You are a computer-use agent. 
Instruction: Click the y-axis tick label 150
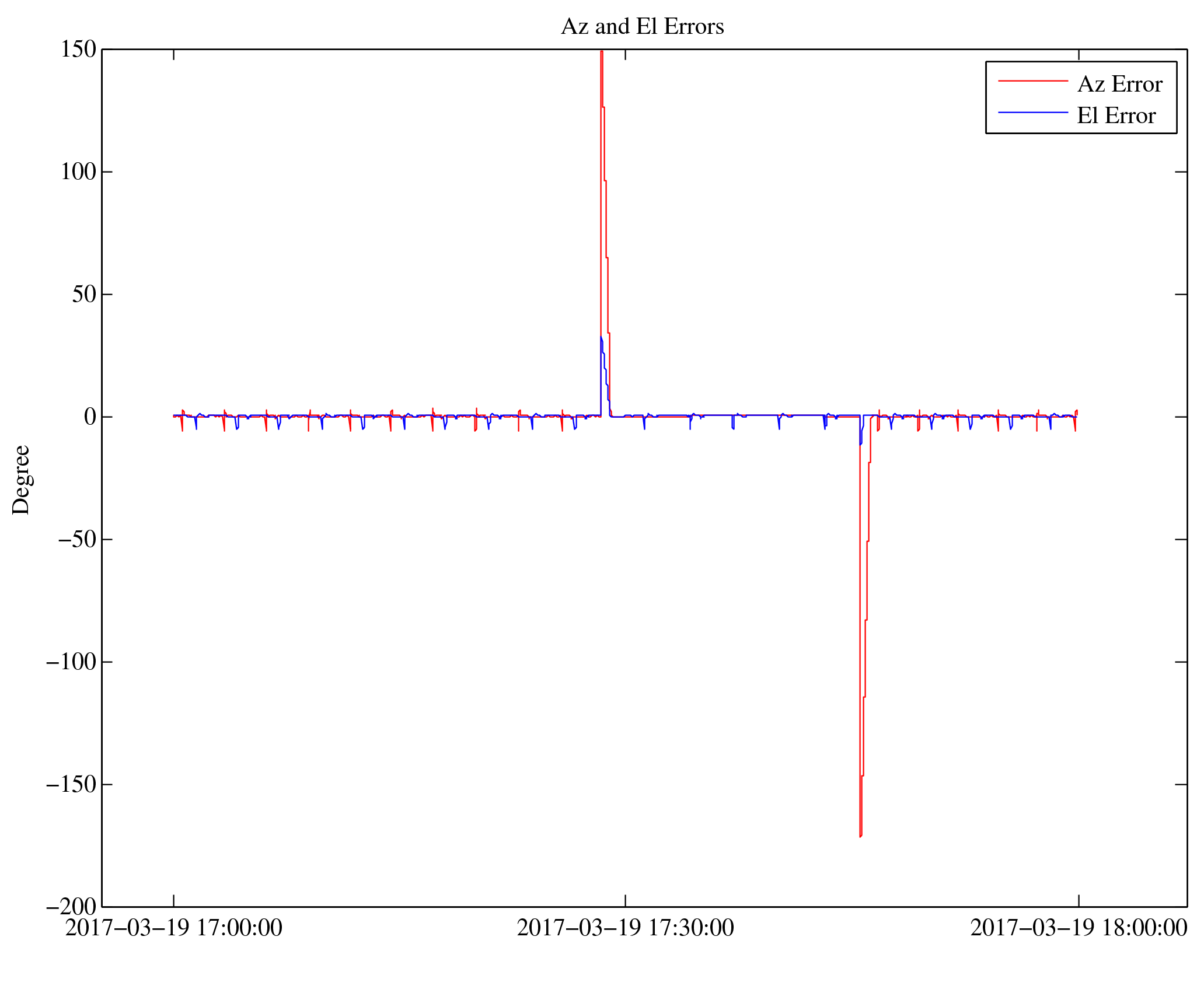(x=78, y=50)
